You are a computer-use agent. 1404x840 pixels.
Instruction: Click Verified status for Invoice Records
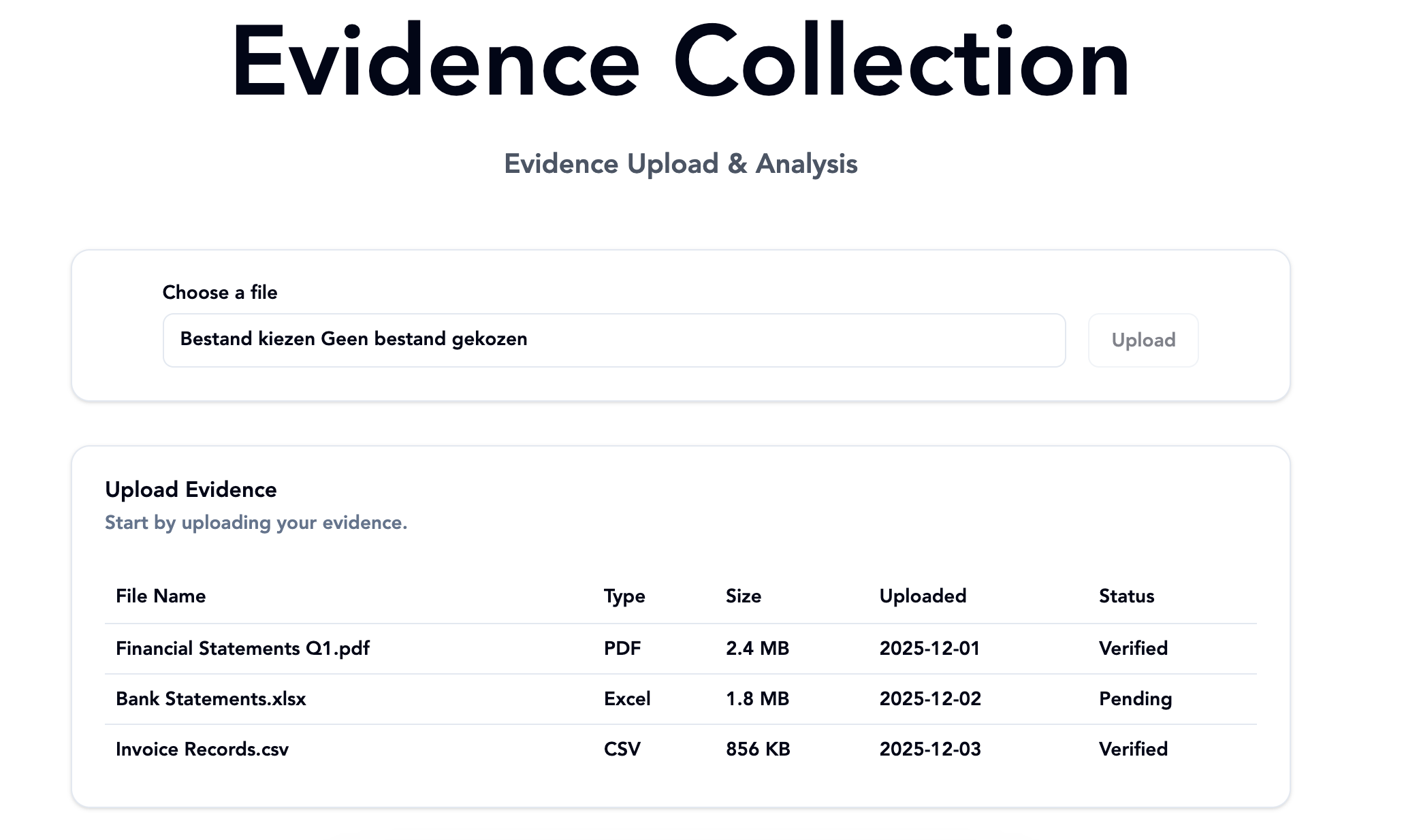[x=1133, y=749]
